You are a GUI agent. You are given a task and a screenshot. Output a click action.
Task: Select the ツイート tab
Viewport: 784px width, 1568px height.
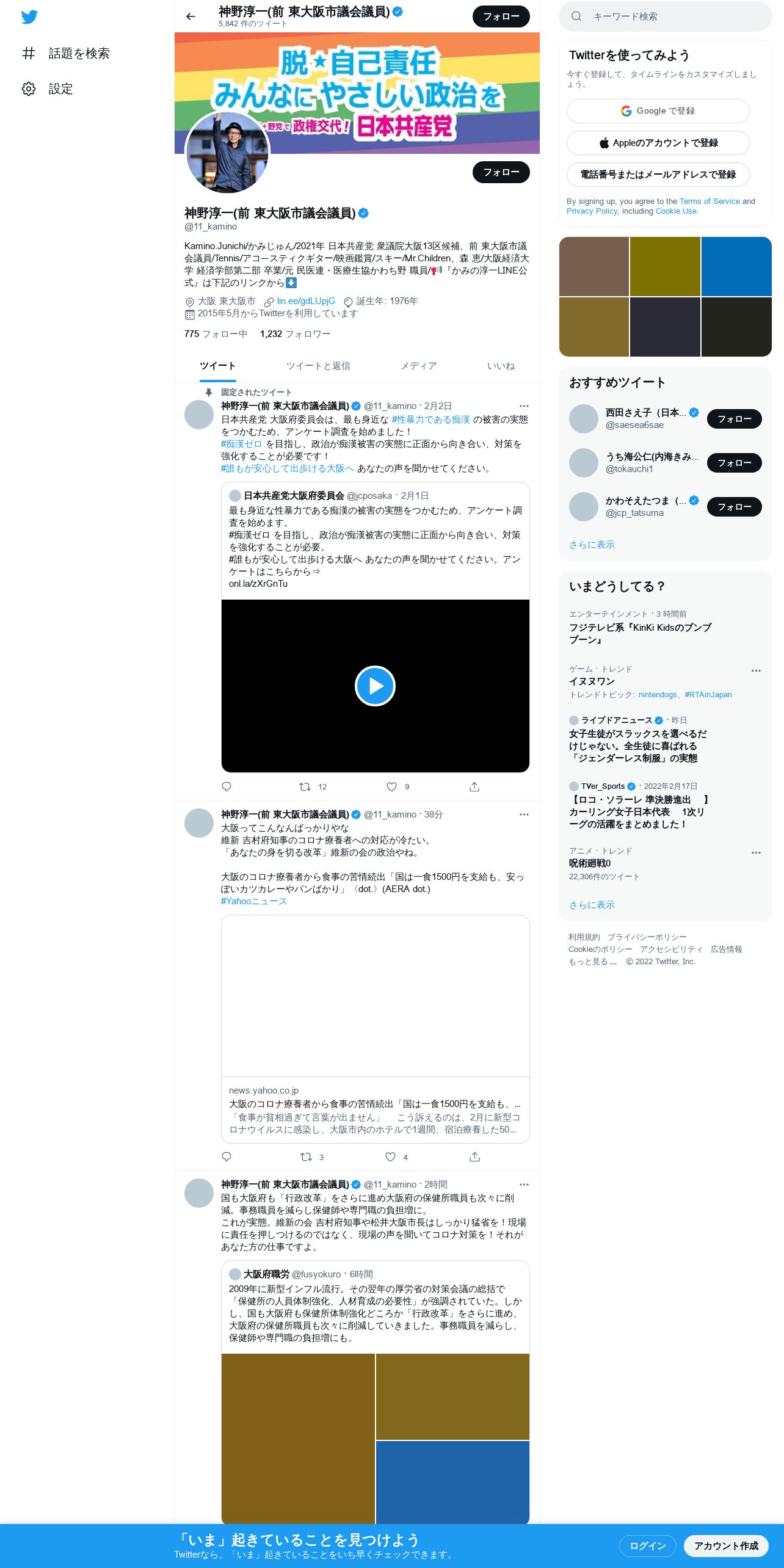click(x=217, y=366)
